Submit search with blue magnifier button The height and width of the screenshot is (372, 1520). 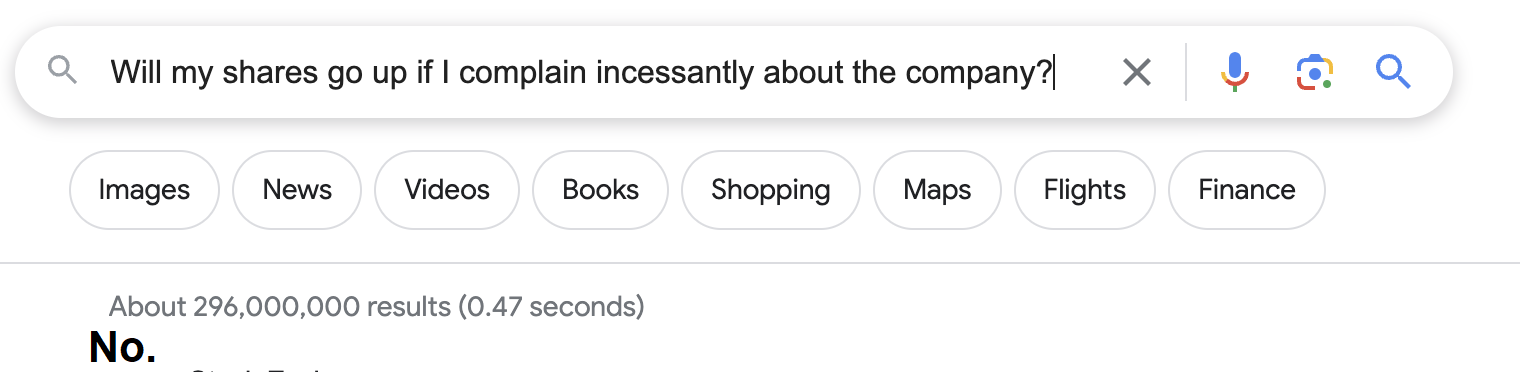point(1393,72)
